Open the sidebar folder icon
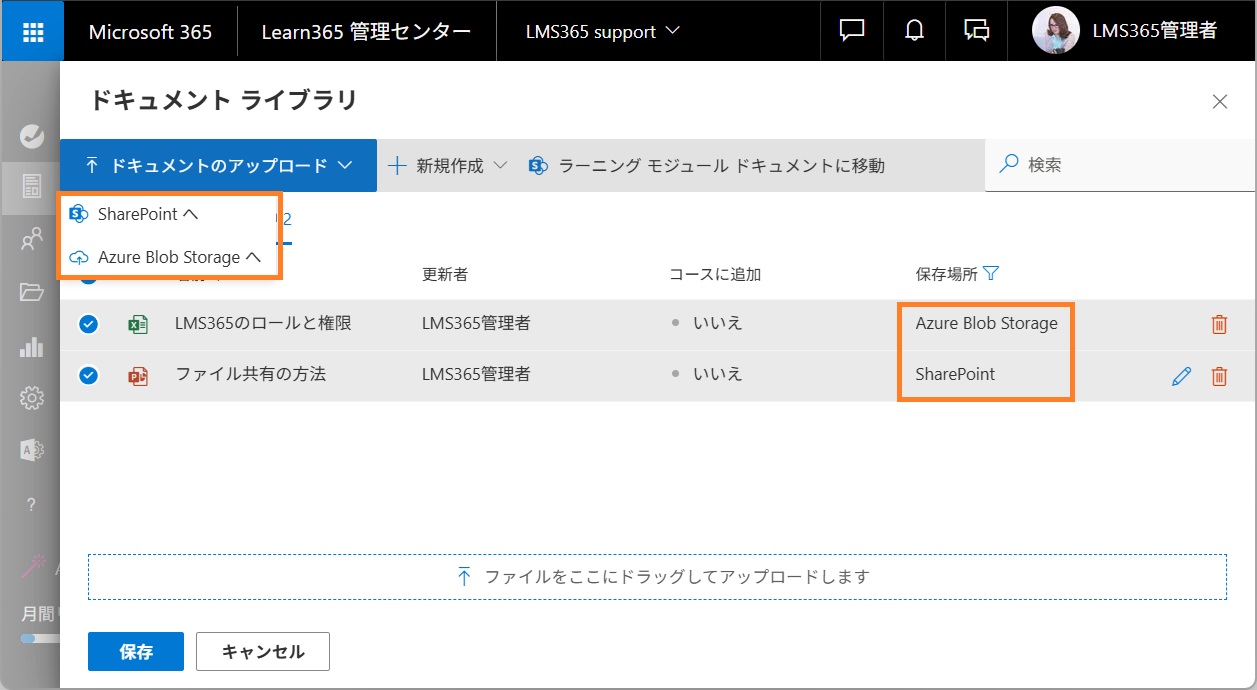 click(x=32, y=293)
